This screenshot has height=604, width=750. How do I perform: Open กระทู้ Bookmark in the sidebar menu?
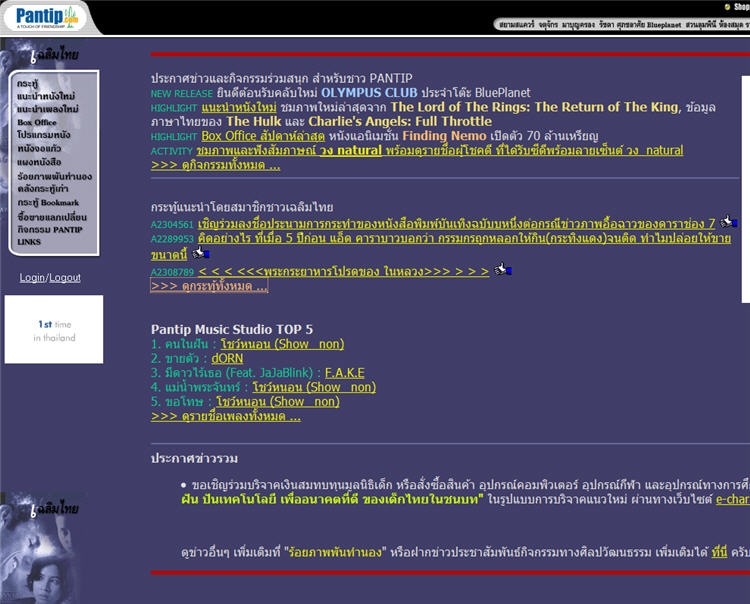point(48,202)
